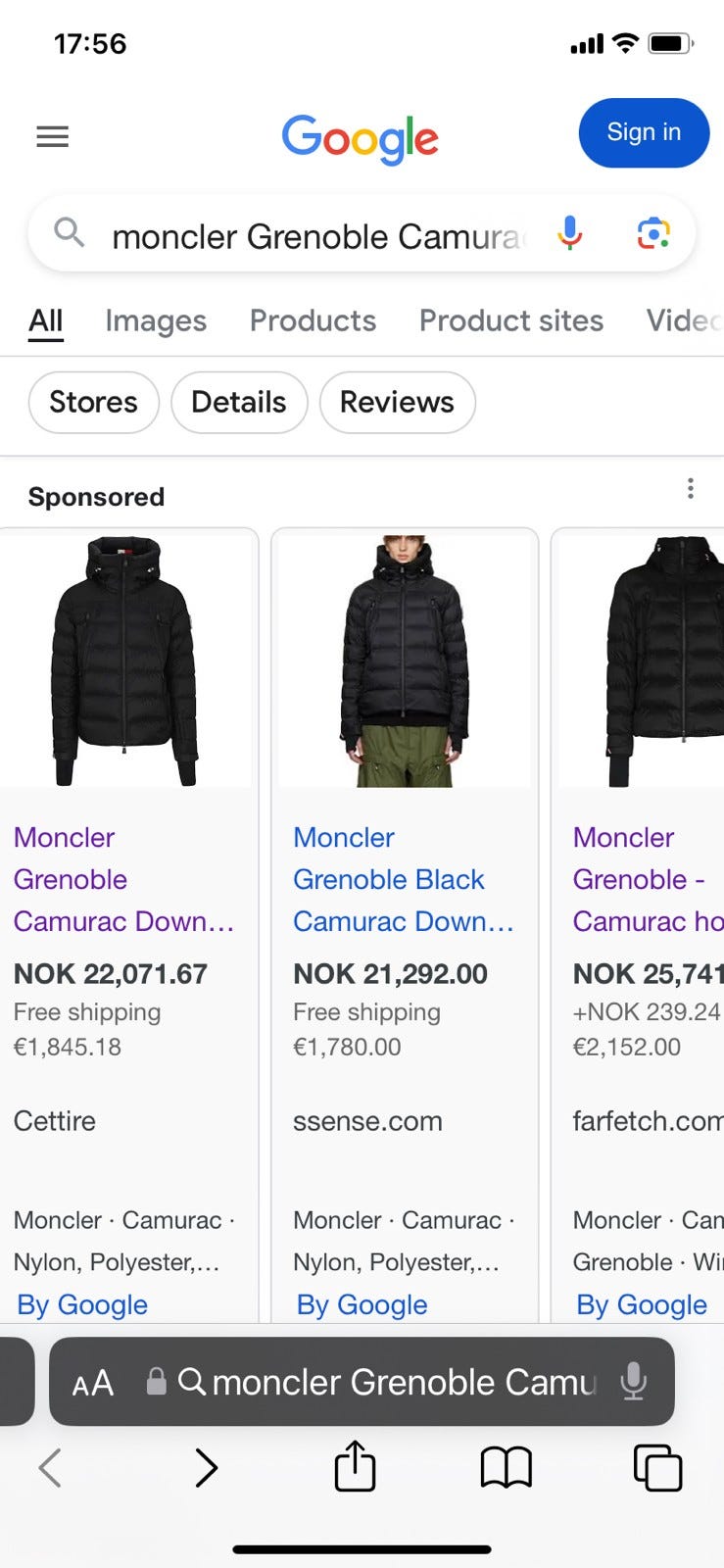This screenshot has width=724, height=1568.
Task: Tap the Safari share icon
Action: tap(355, 1467)
